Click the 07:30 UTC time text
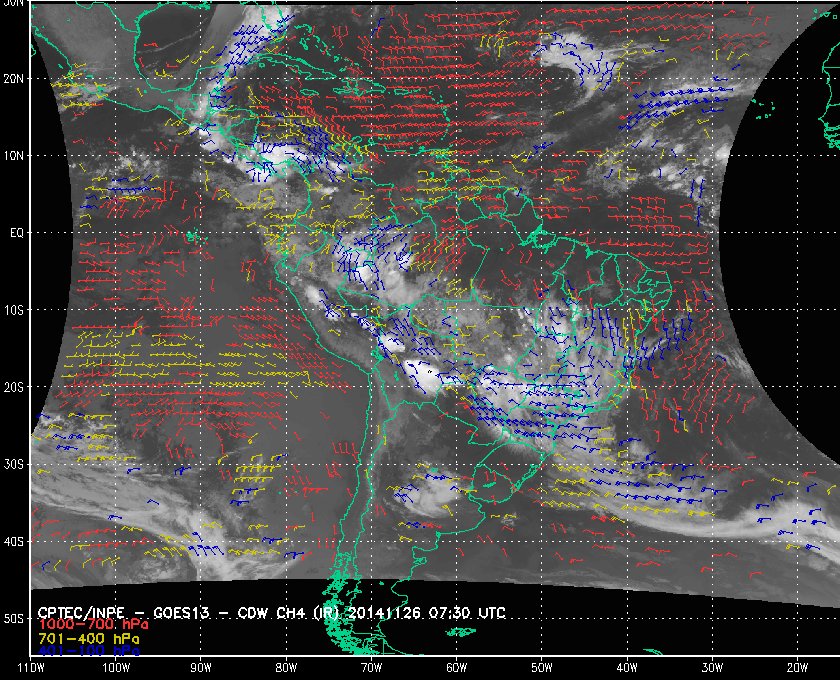This screenshot has height=680, width=840. pos(468,613)
